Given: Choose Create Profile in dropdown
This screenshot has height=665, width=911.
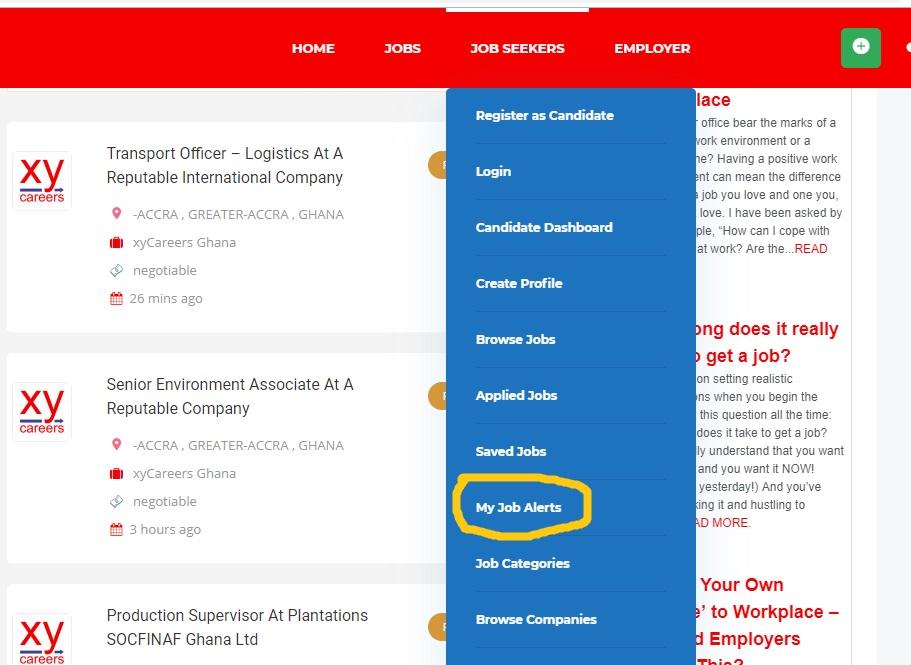Looking at the screenshot, I should tap(519, 283).
